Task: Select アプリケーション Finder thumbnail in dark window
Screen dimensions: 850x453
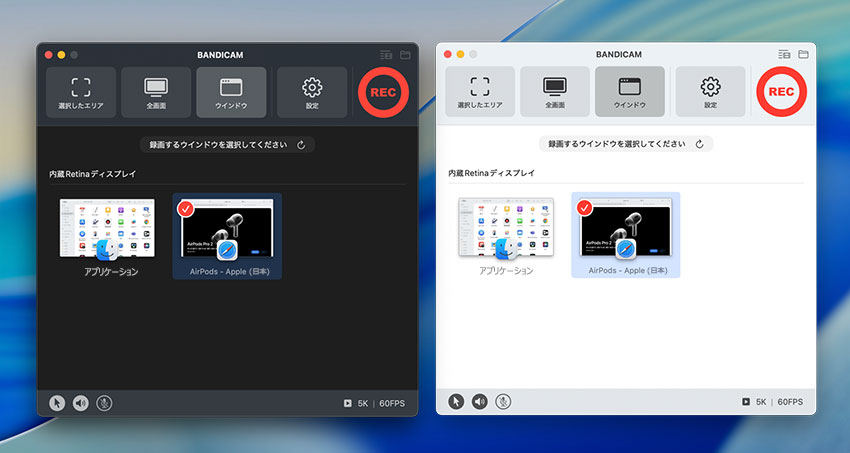Action: 111,236
